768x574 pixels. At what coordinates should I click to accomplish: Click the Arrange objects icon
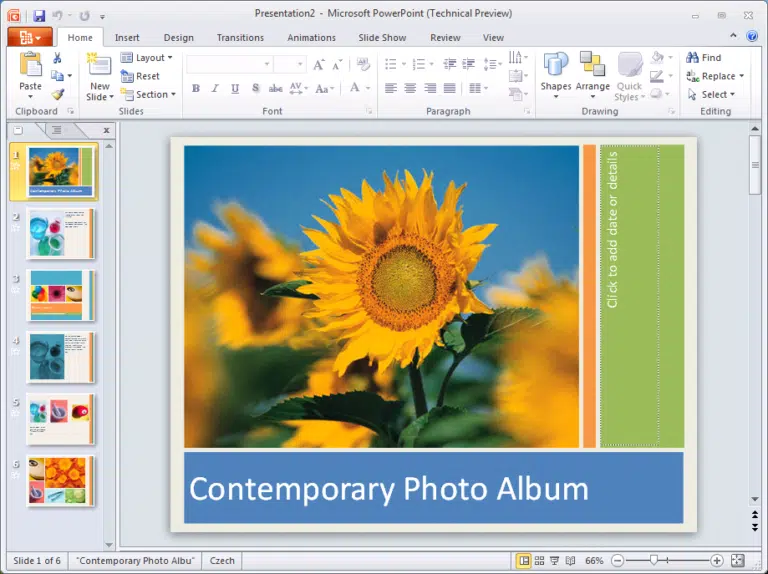coord(592,64)
